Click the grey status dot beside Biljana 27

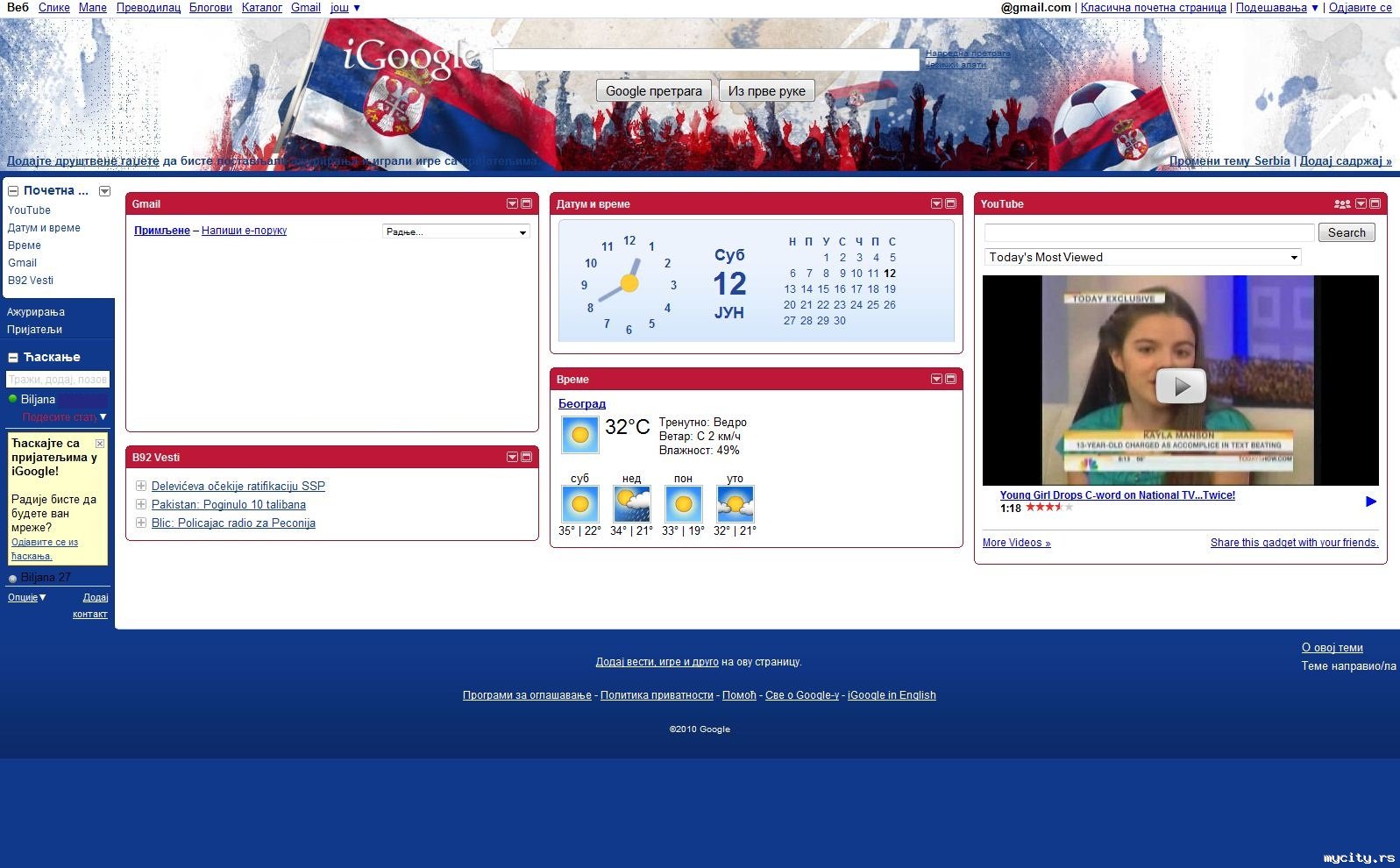13,579
